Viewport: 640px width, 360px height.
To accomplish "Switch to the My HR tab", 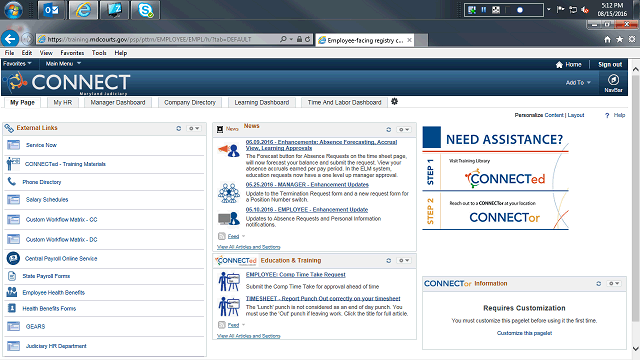I will click(x=62, y=102).
